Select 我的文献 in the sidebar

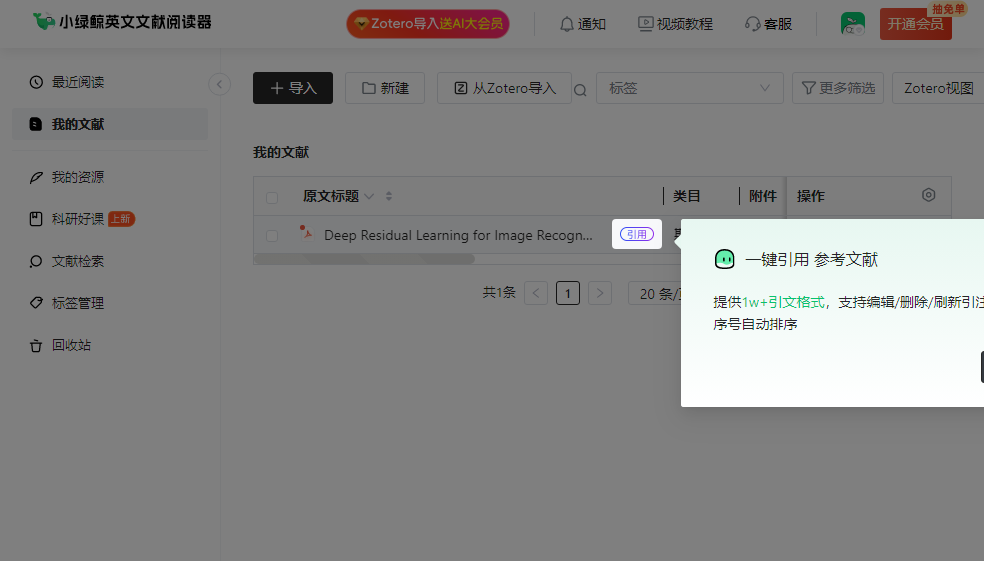[110, 124]
